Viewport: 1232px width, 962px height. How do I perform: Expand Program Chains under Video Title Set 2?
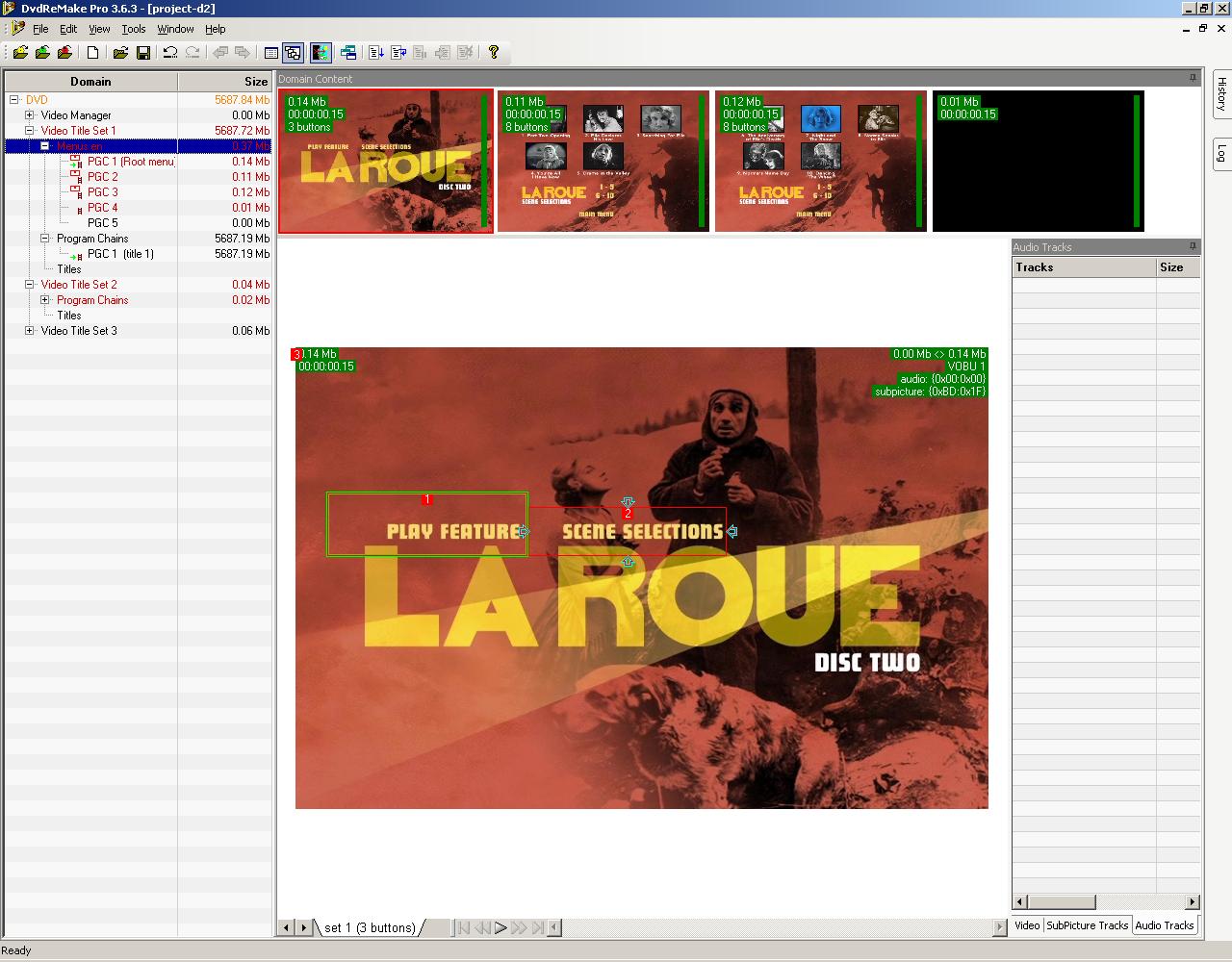click(x=45, y=300)
